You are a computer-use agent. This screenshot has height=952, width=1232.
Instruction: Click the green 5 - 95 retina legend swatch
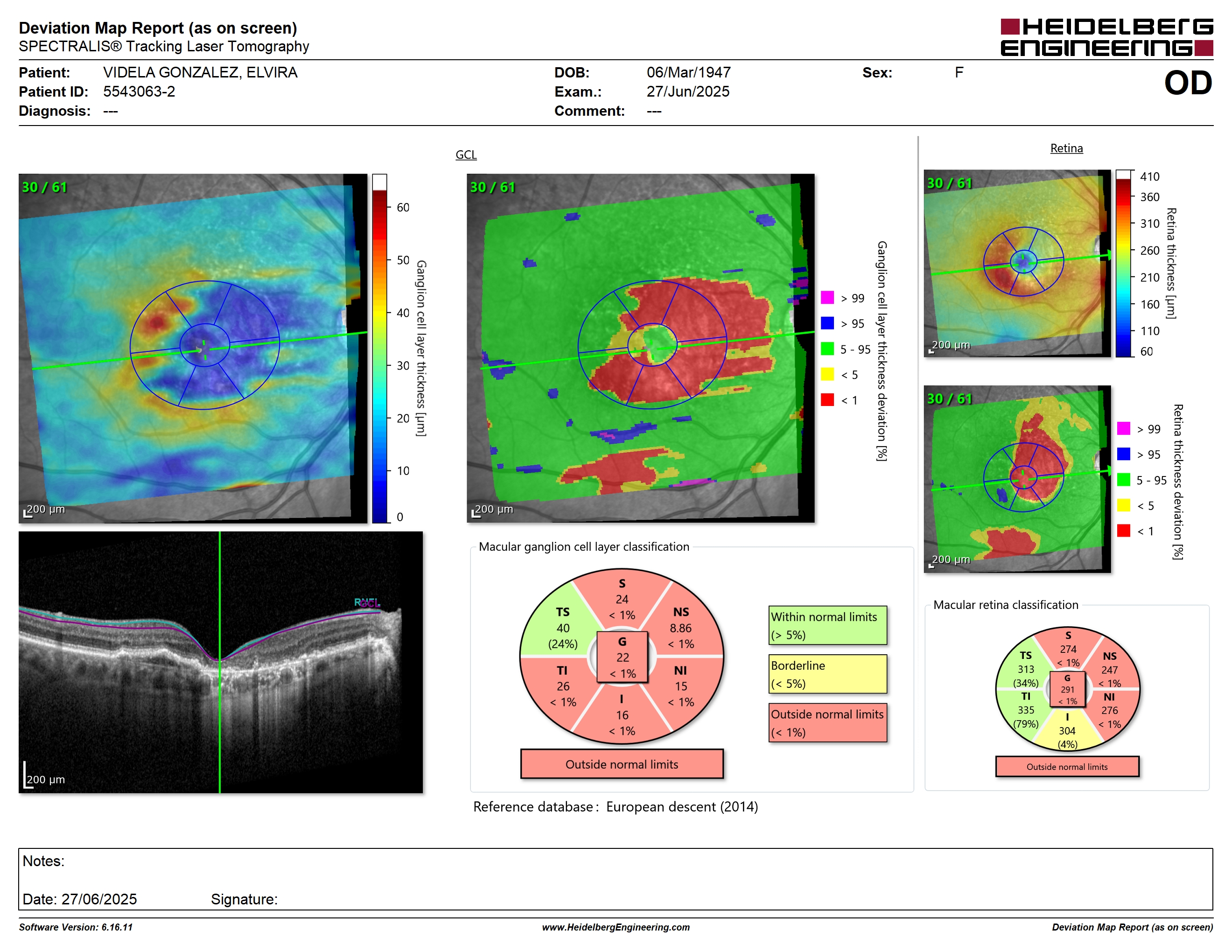click(x=1124, y=479)
